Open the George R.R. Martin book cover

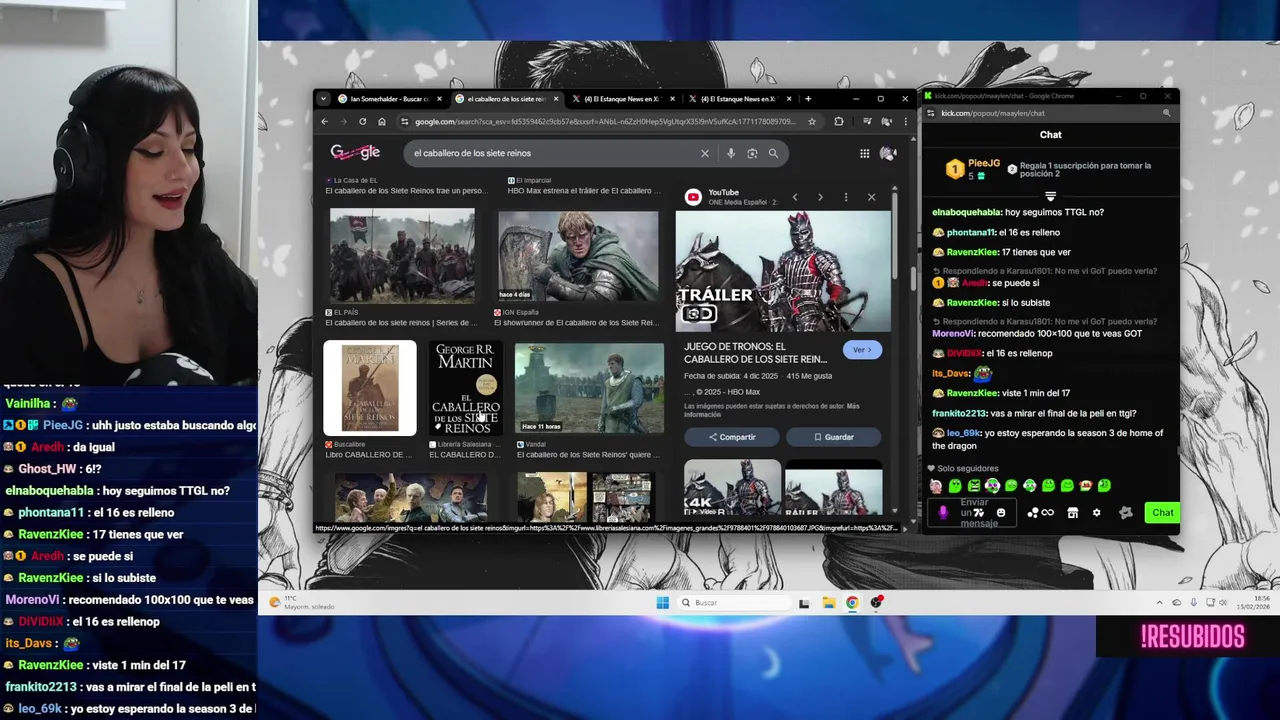[465, 388]
